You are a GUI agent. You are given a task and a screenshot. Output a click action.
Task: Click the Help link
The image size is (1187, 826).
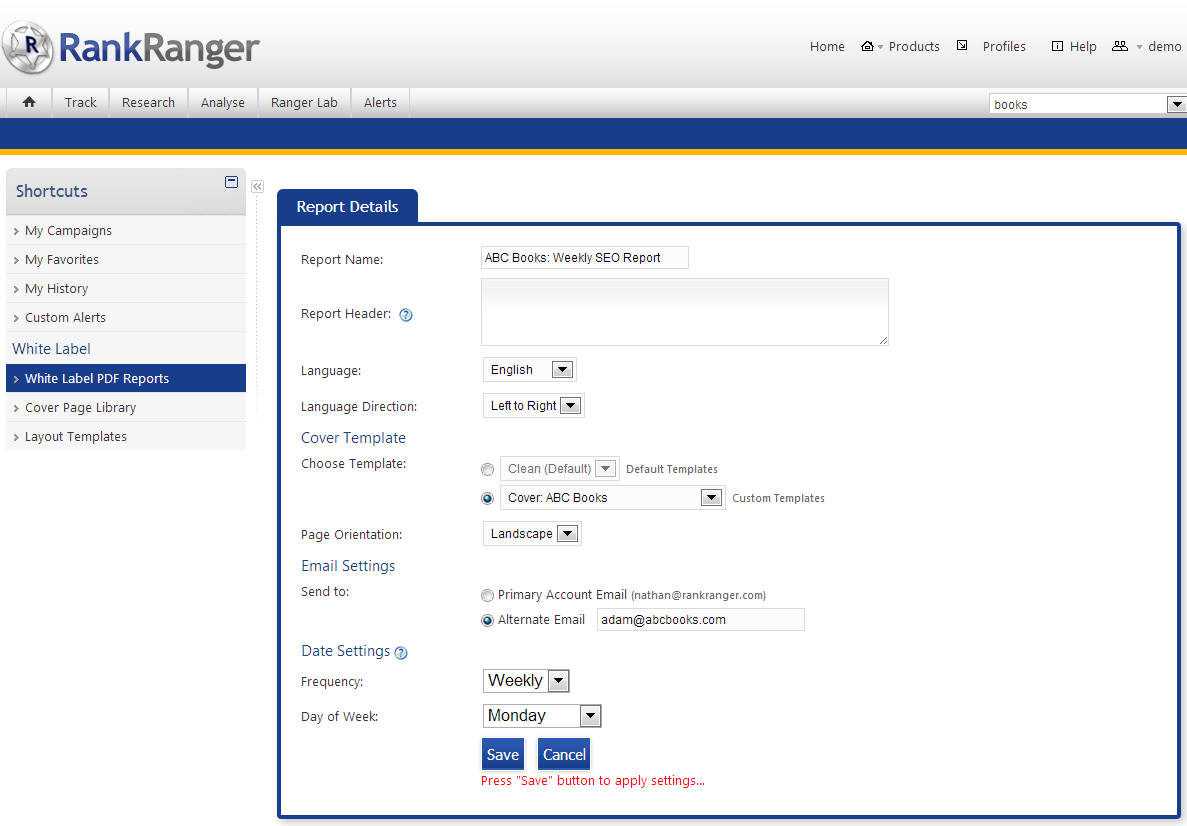click(1083, 46)
